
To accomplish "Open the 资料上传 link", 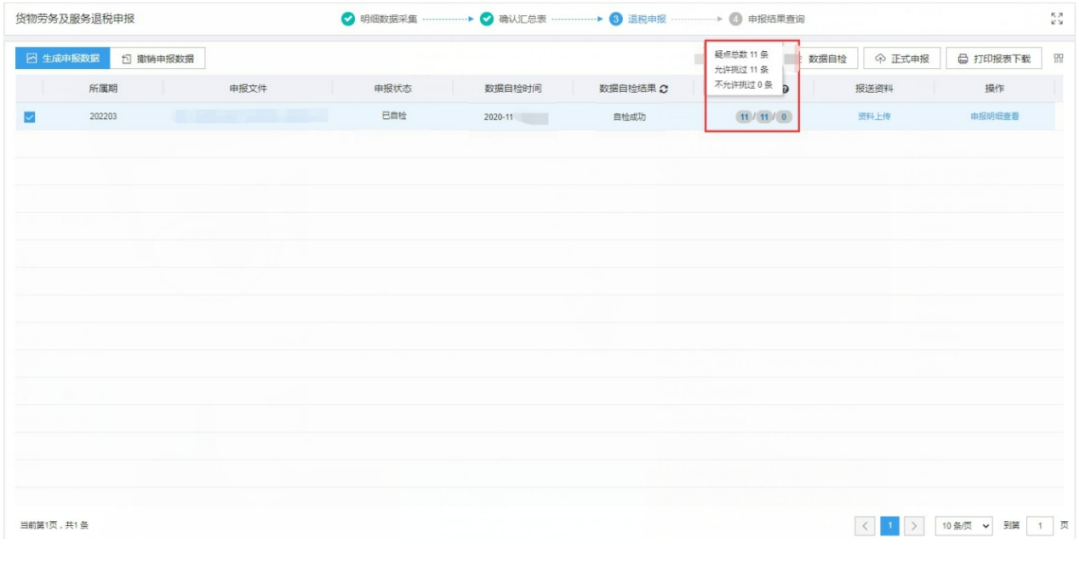I will 874,117.
